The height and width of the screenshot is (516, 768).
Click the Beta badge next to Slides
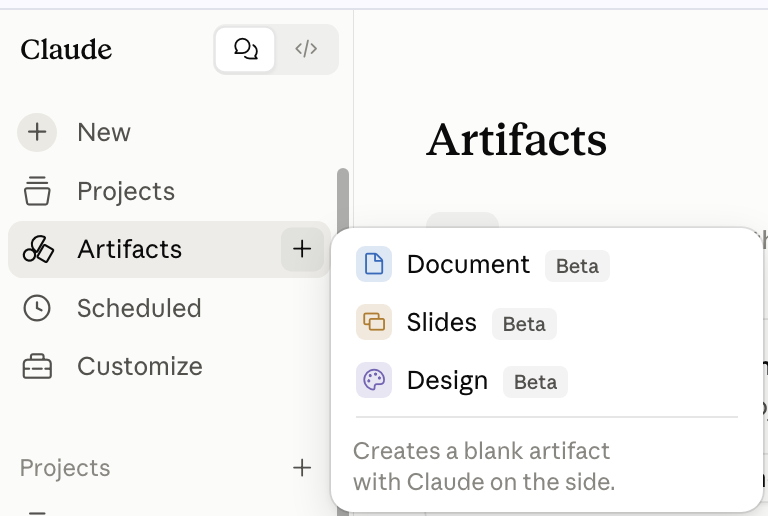point(524,324)
